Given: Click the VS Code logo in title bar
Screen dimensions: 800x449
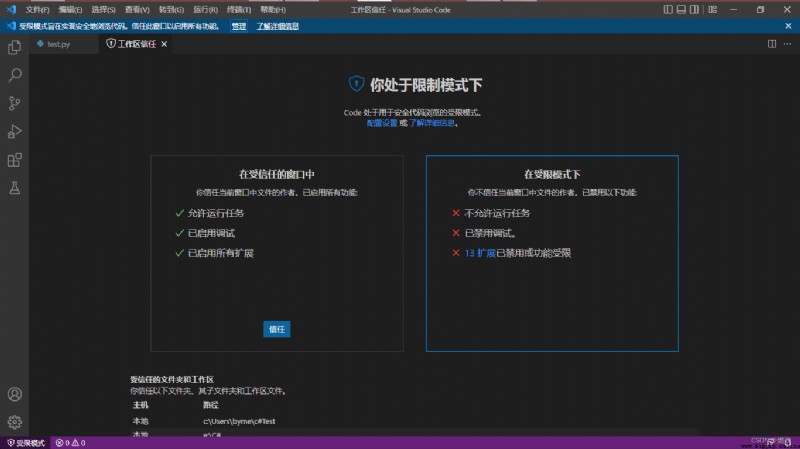Looking at the screenshot, I should [x=11, y=9].
